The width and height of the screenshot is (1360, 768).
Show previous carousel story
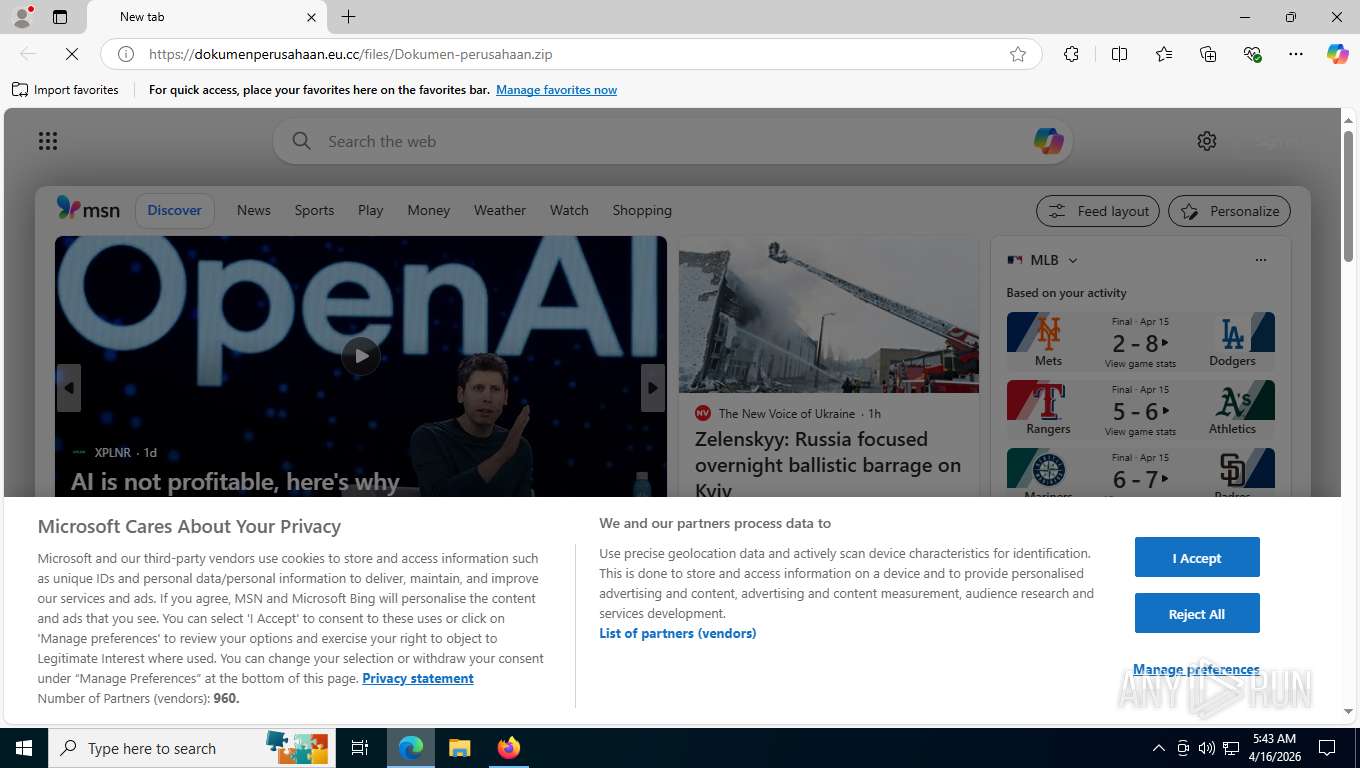pyautogui.click(x=68, y=388)
